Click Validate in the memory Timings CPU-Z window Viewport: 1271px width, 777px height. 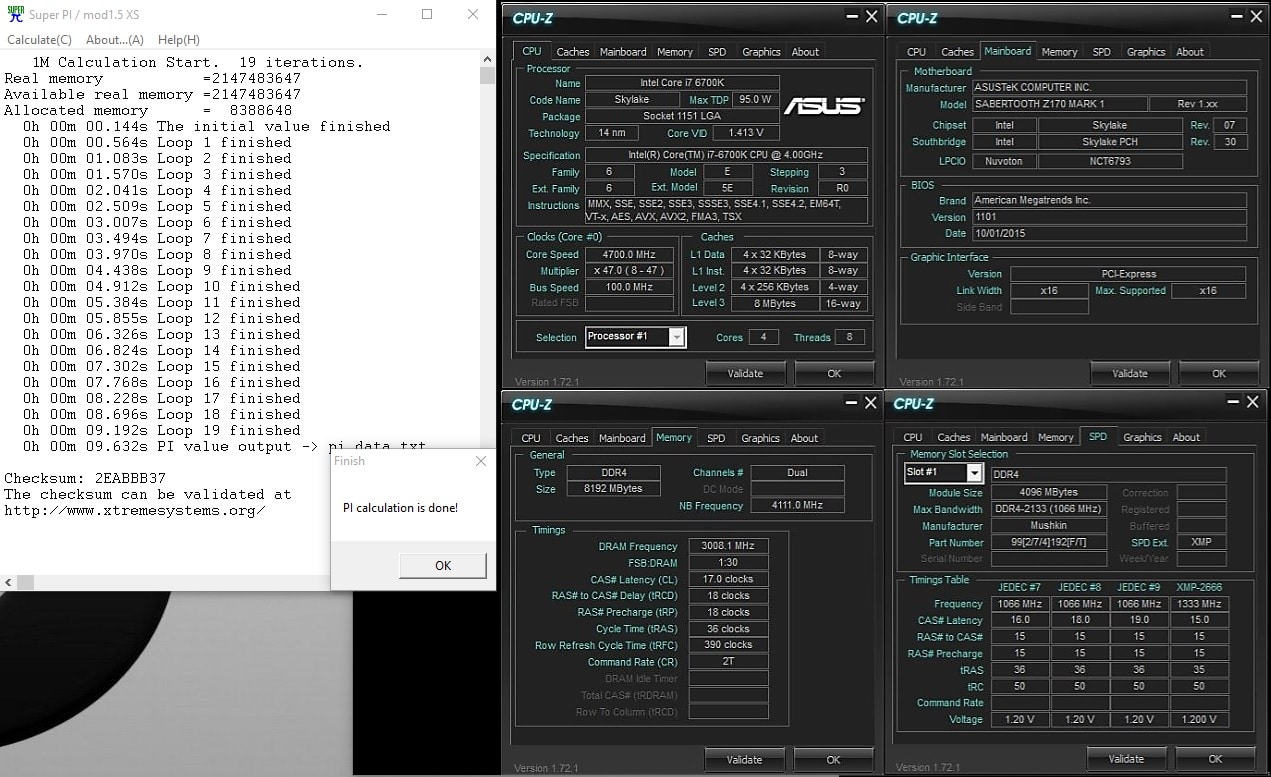(744, 760)
